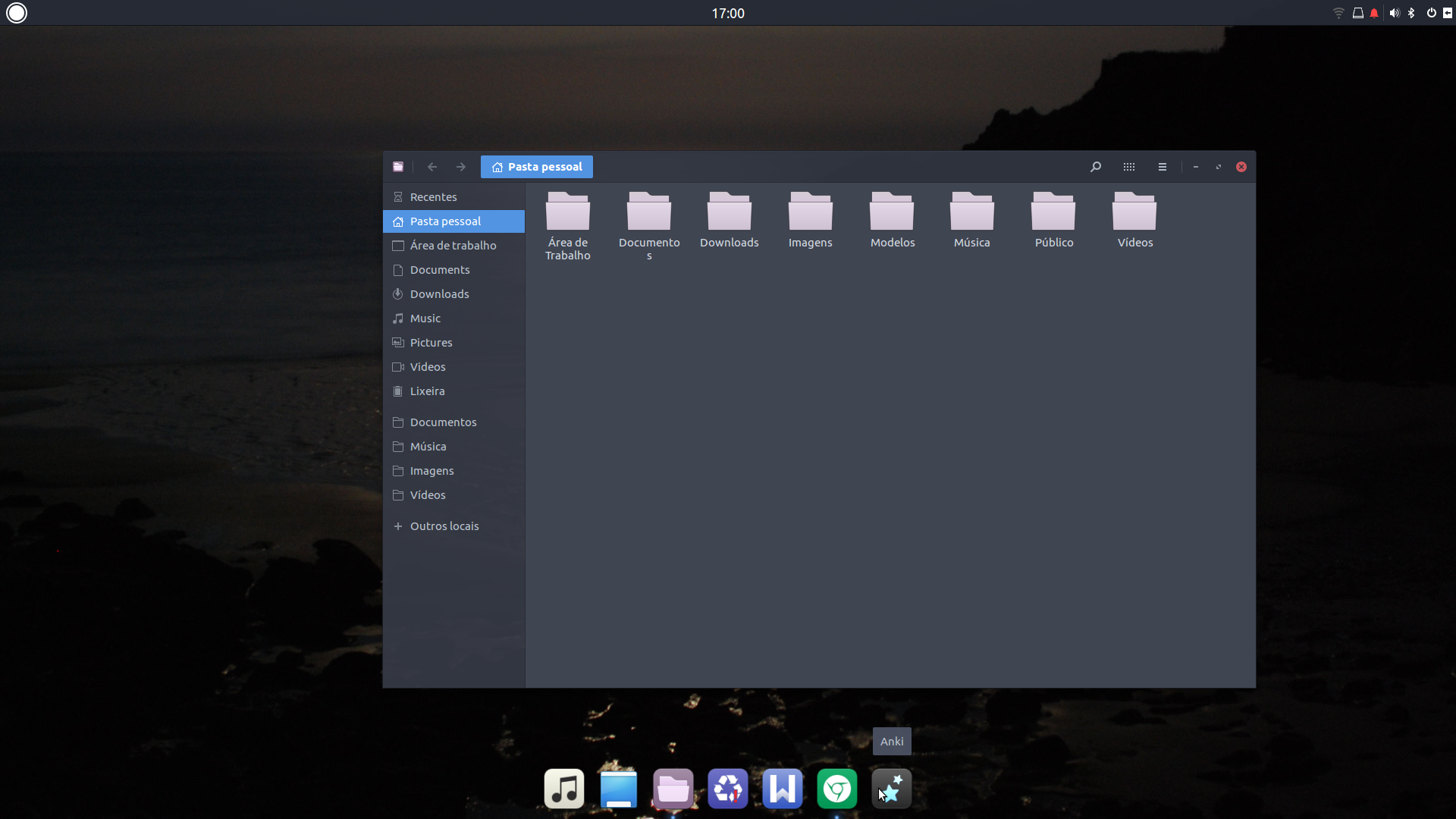Select Área de trabalho in the sidebar

click(453, 246)
